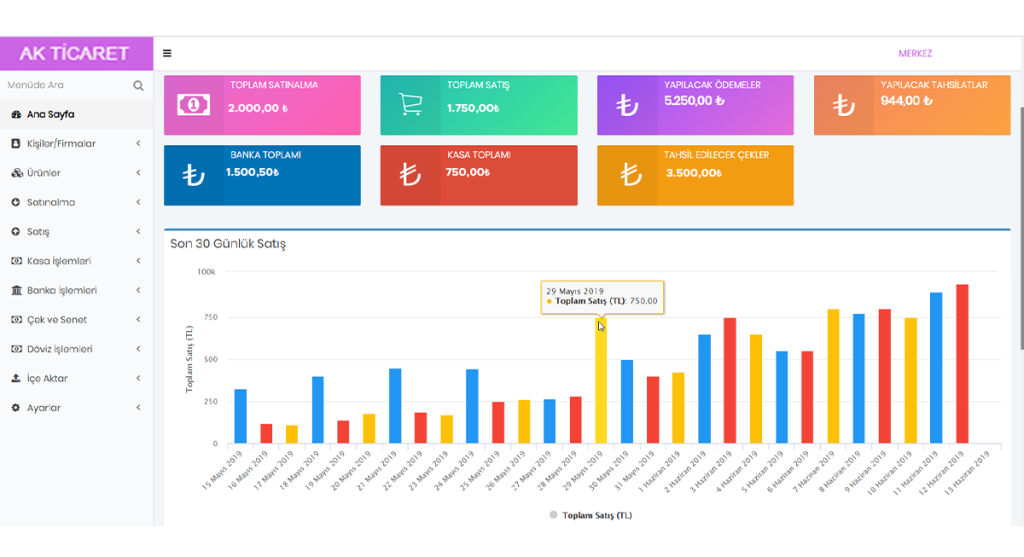Click the hamburger menu toggle icon
This screenshot has height=557, width=1024.
click(x=167, y=53)
